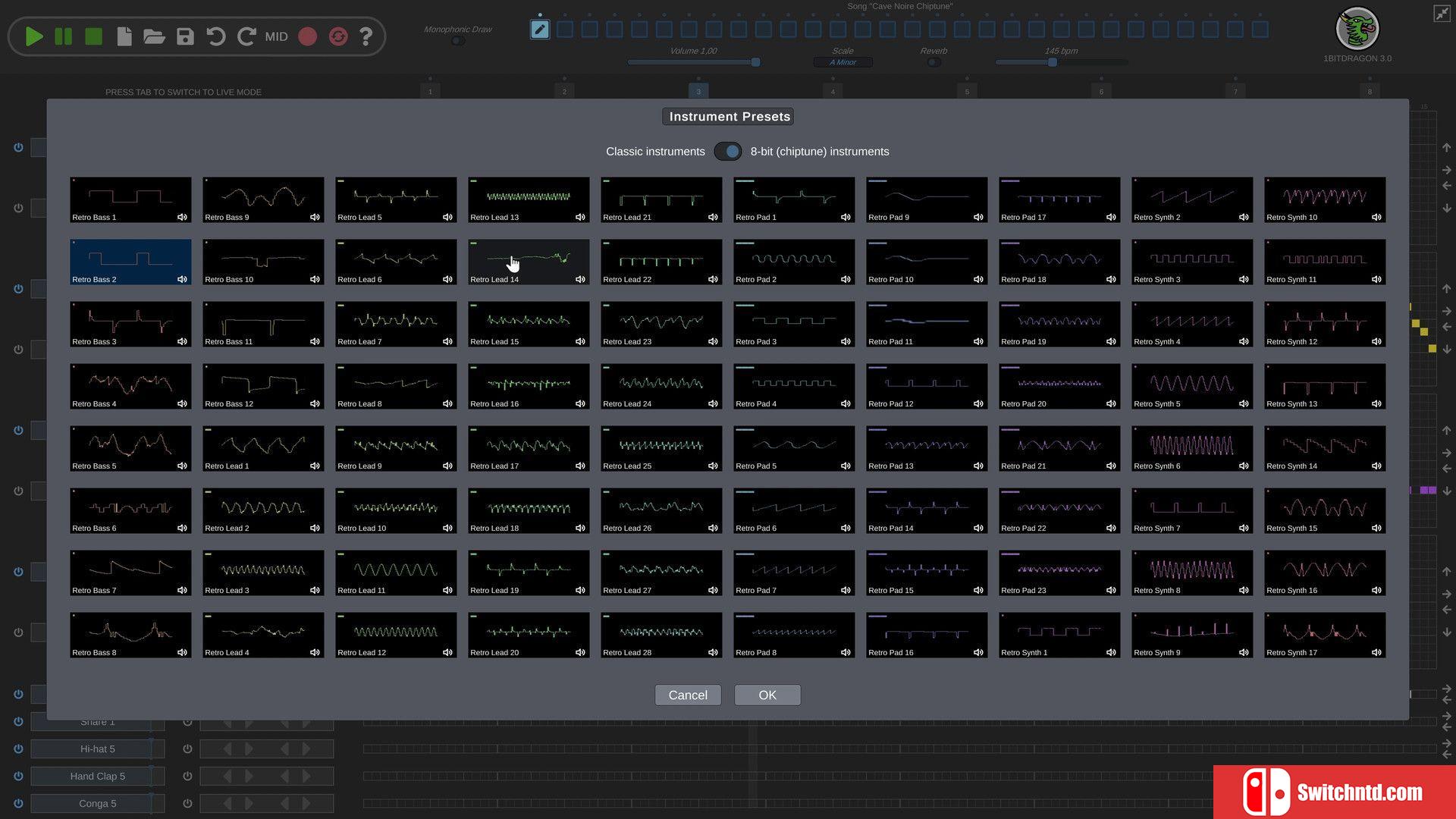Click the Record button in toolbar

[308, 36]
